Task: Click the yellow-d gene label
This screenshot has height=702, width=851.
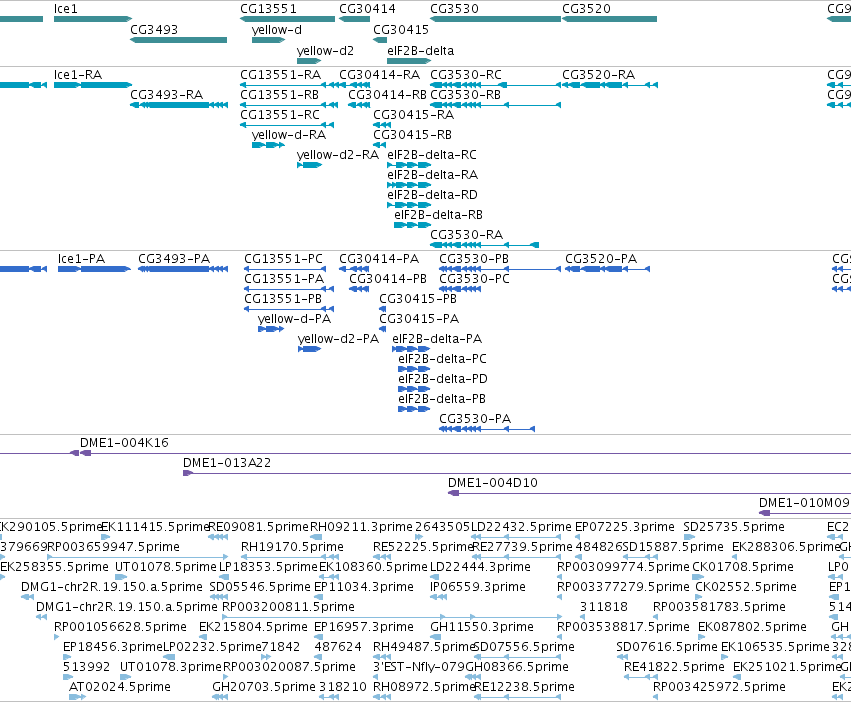Action: coord(277,30)
